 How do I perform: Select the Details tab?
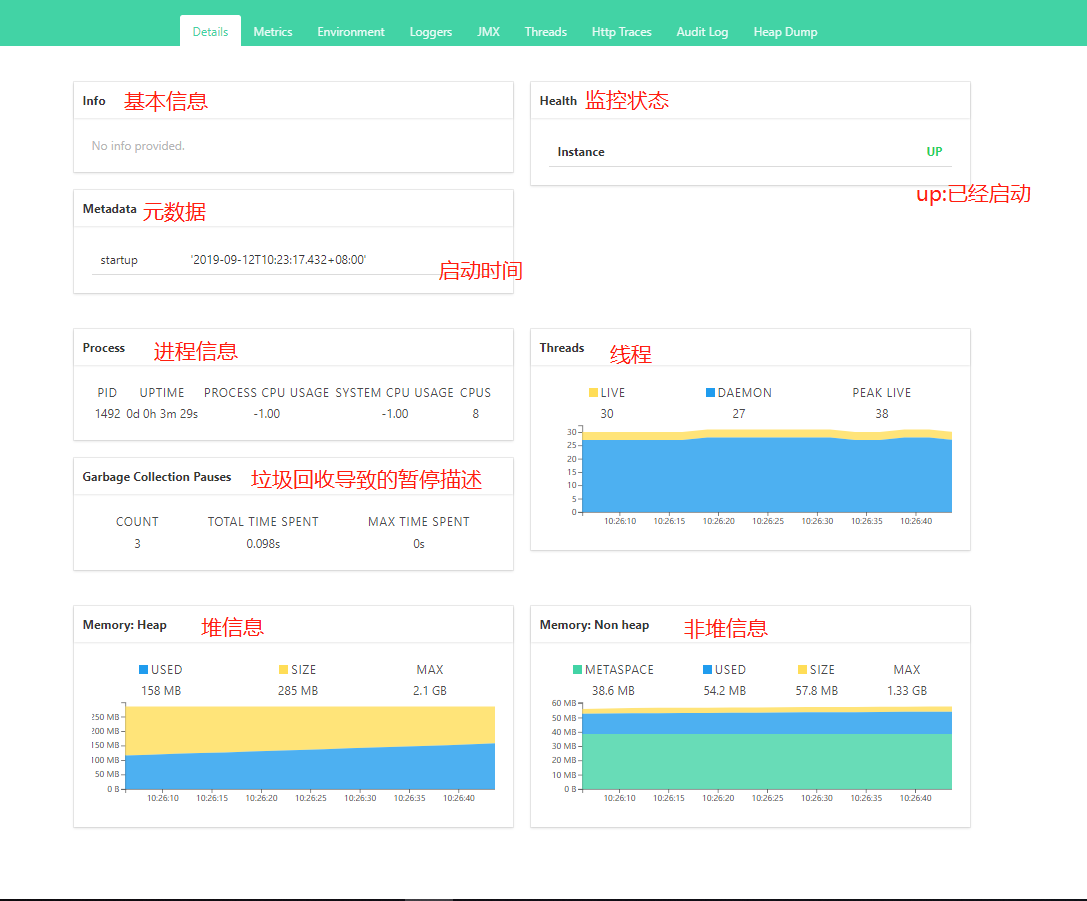click(x=210, y=32)
